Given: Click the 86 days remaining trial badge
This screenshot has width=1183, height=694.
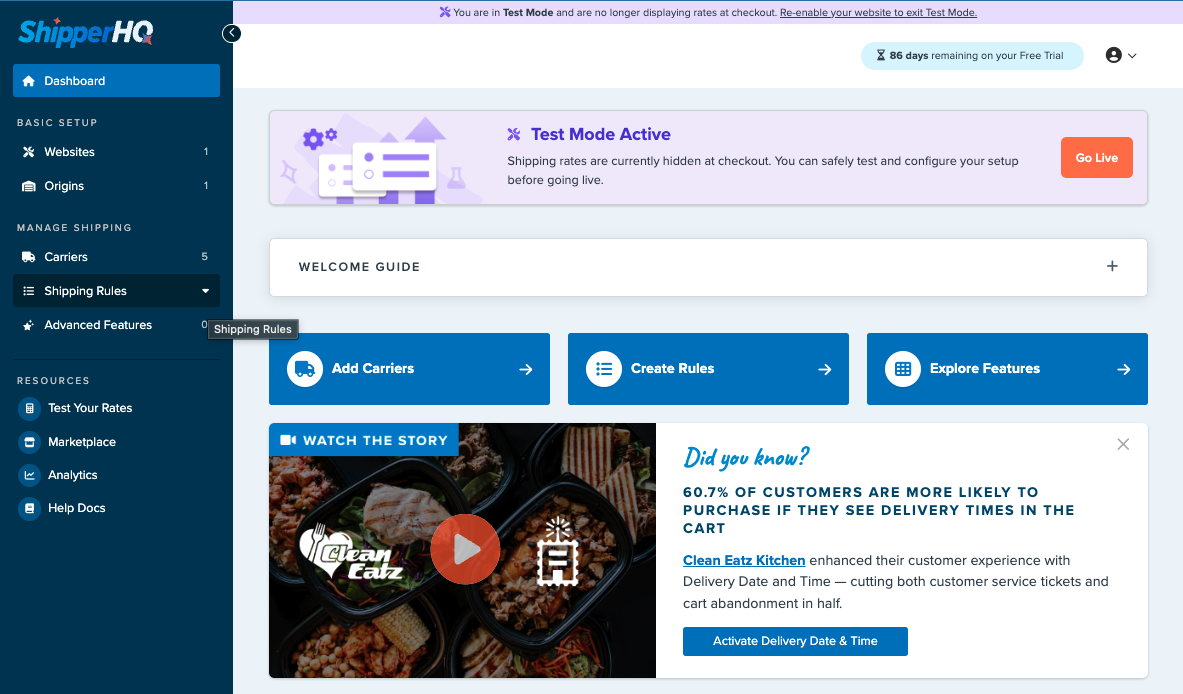Looking at the screenshot, I should [972, 56].
